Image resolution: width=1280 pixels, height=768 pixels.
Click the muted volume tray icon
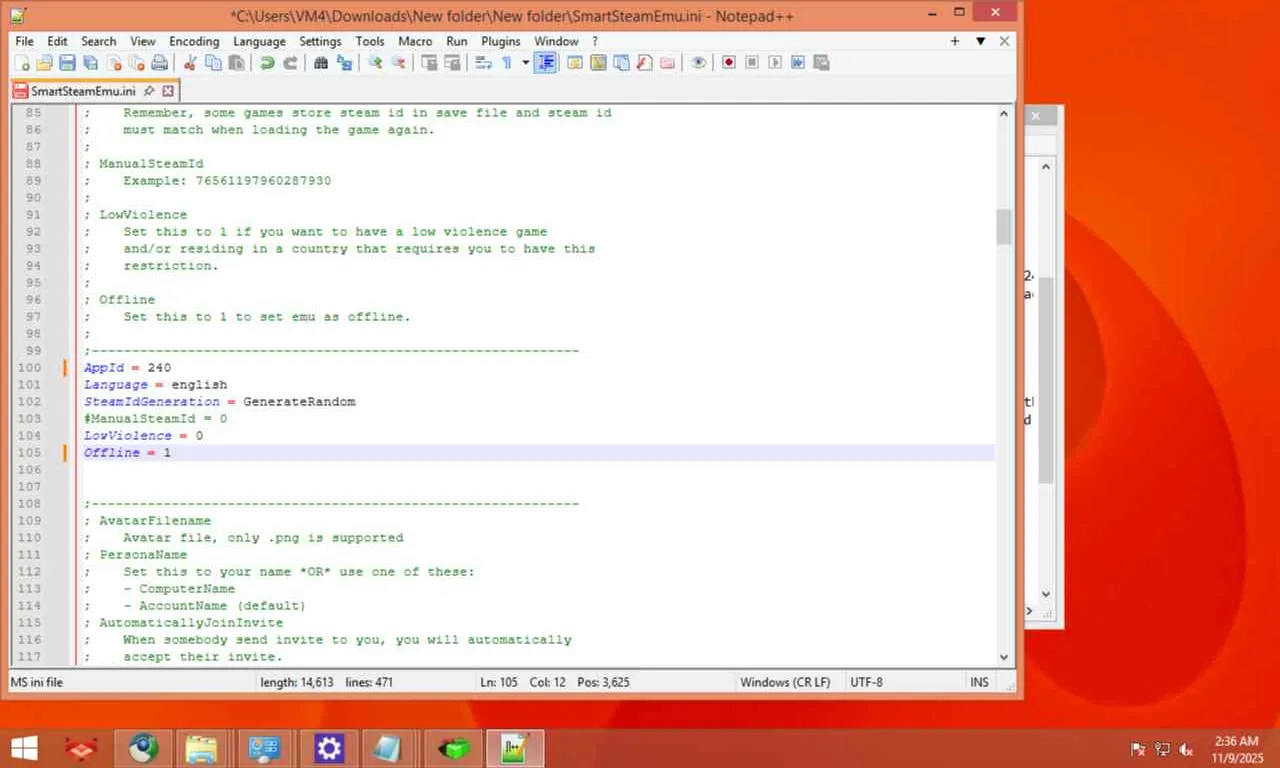[x=1186, y=749]
